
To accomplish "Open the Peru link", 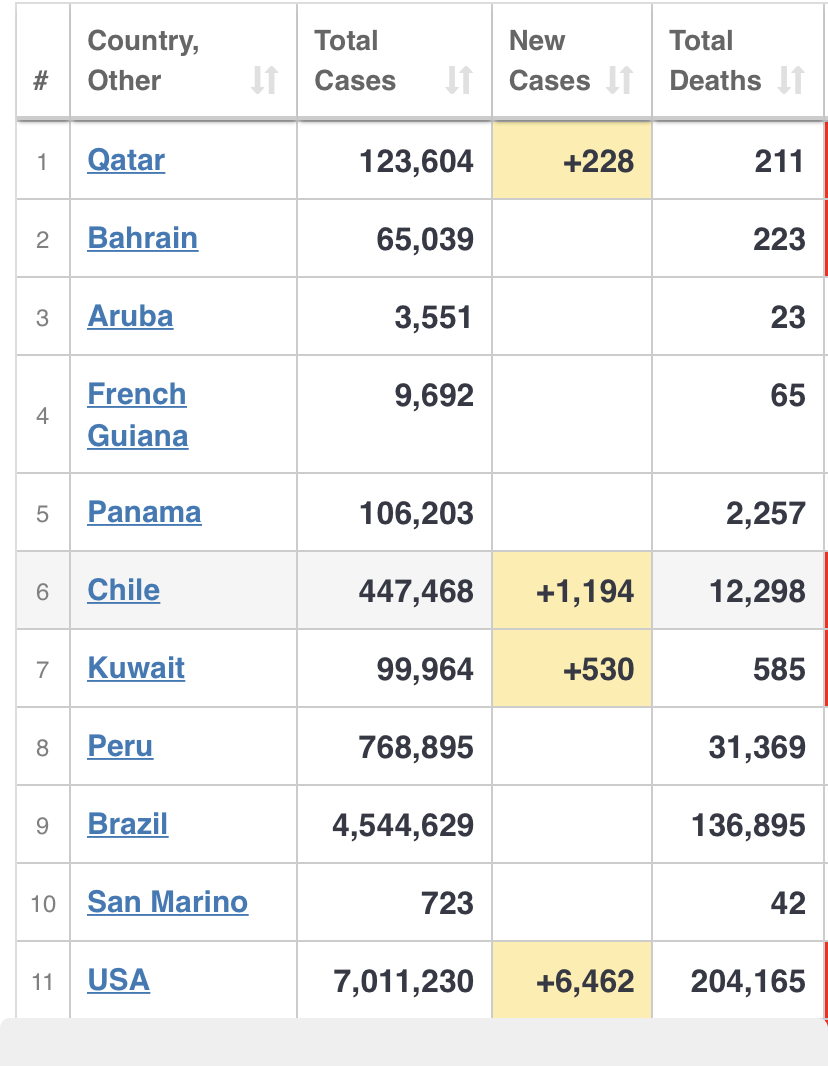I will [120, 746].
